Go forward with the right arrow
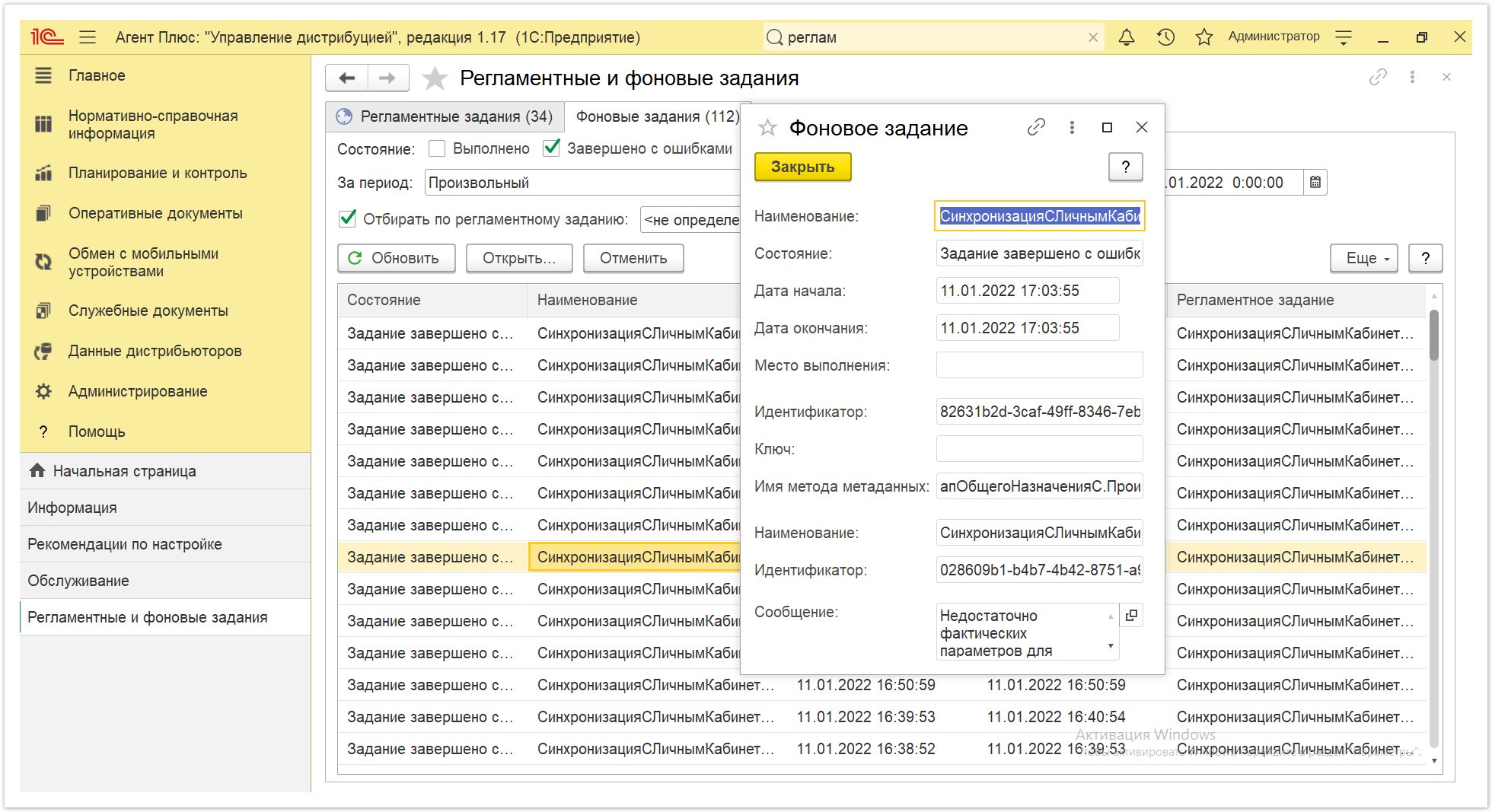This screenshot has width=1492, height=812. pos(388,78)
